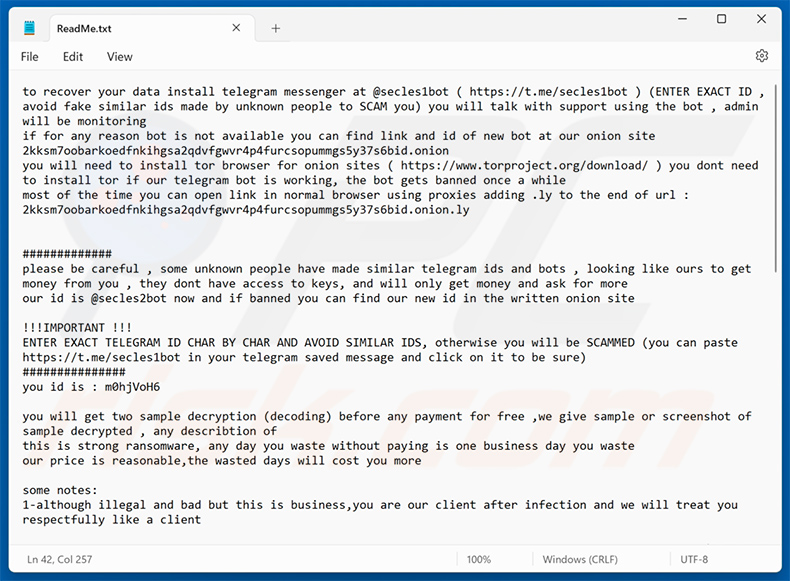Click the 'will be monitoring' line
Image resolution: width=790 pixels, height=581 pixels.
pyautogui.click(x=84, y=121)
